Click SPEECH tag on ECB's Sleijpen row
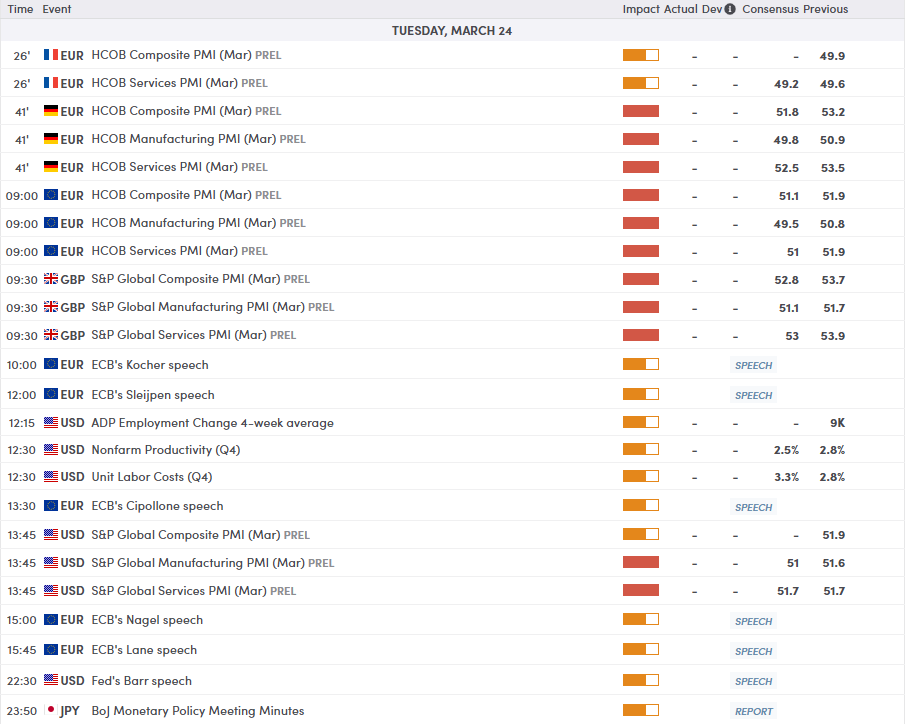The image size is (905, 724). pos(753,395)
